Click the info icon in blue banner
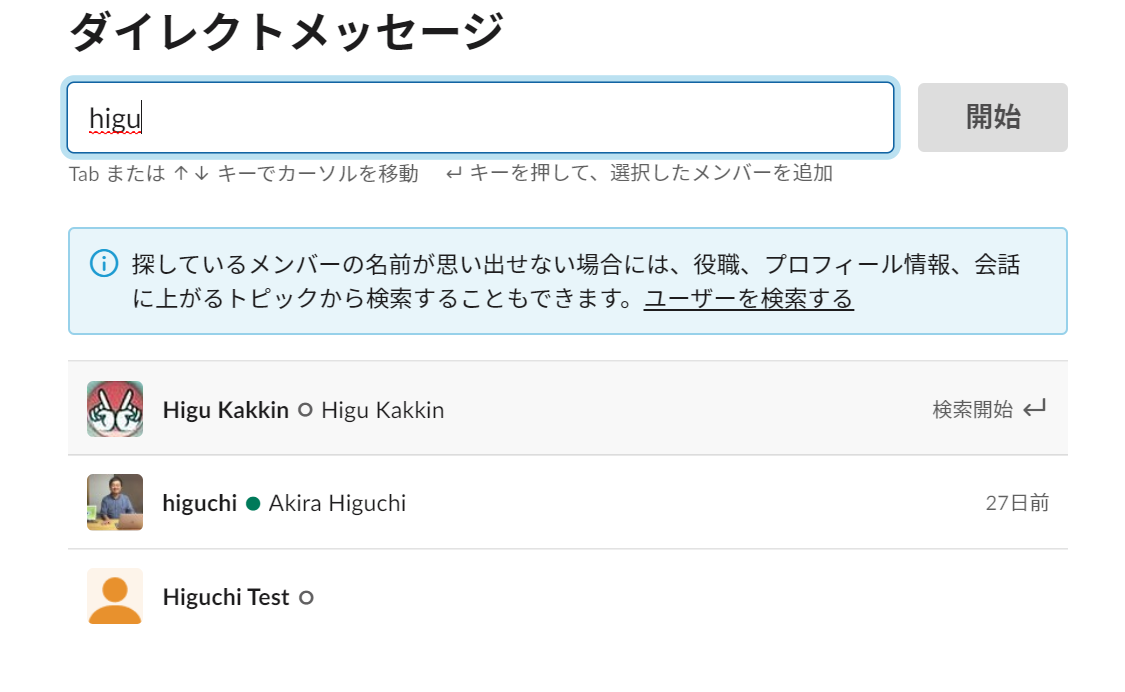The image size is (1125, 692). pos(104,263)
